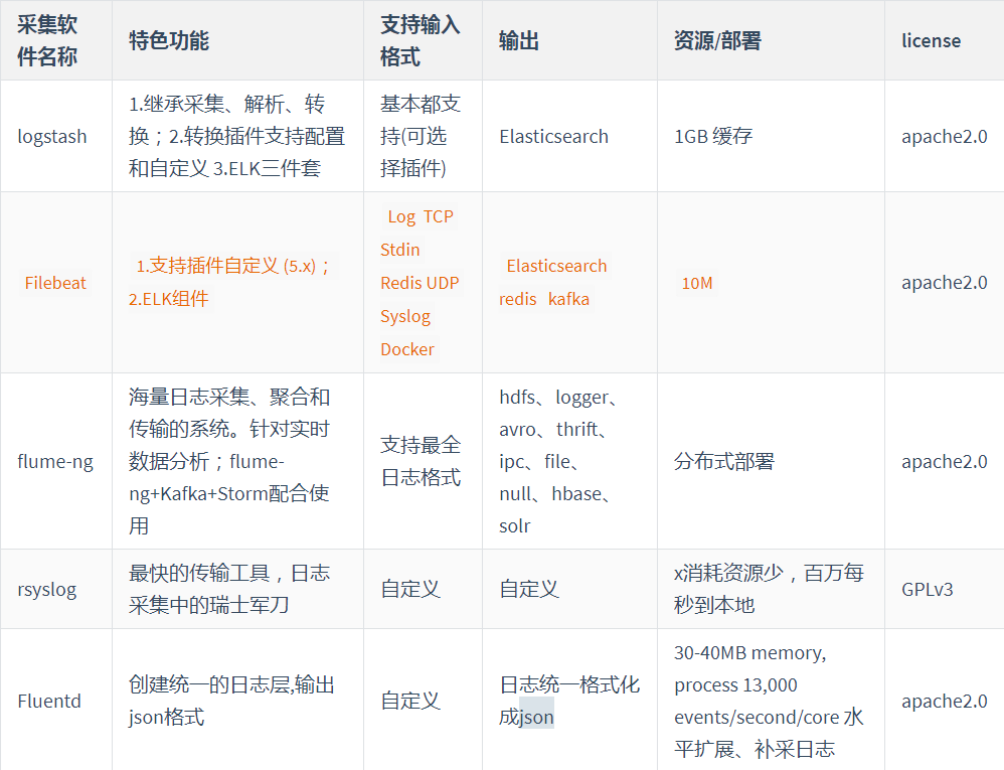Image resolution: width=1004 pixels, height=770 pixels.
Task: Click apache2.0 in the Fluentd row
Action: tap(944, 701)
